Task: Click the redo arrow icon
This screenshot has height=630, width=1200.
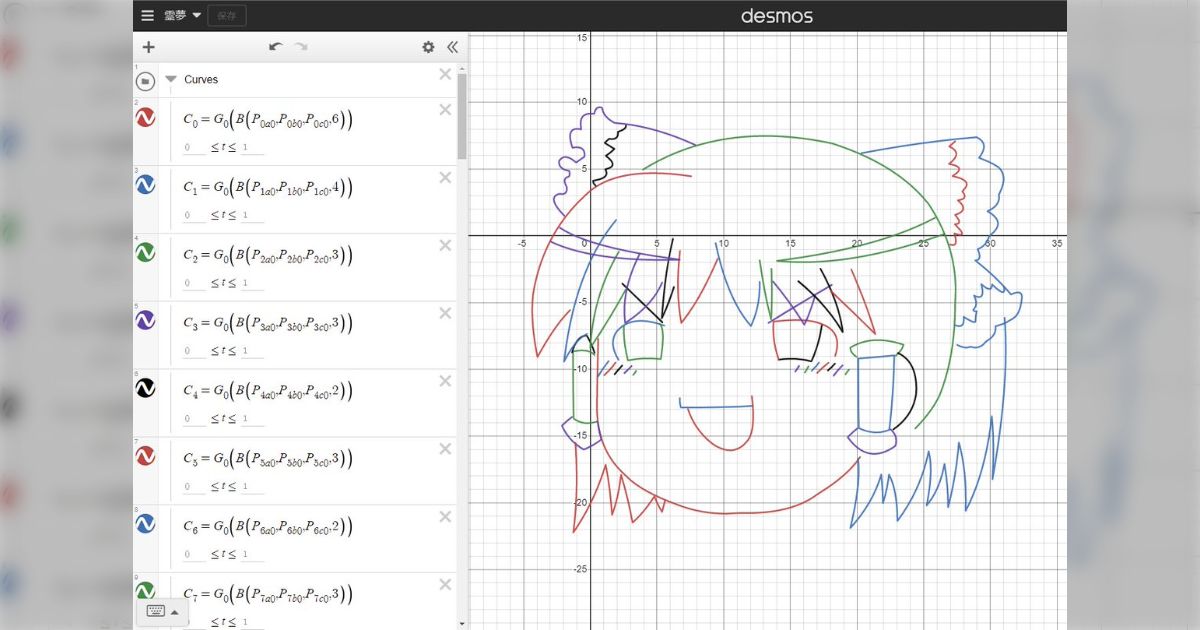Action: 301,47
